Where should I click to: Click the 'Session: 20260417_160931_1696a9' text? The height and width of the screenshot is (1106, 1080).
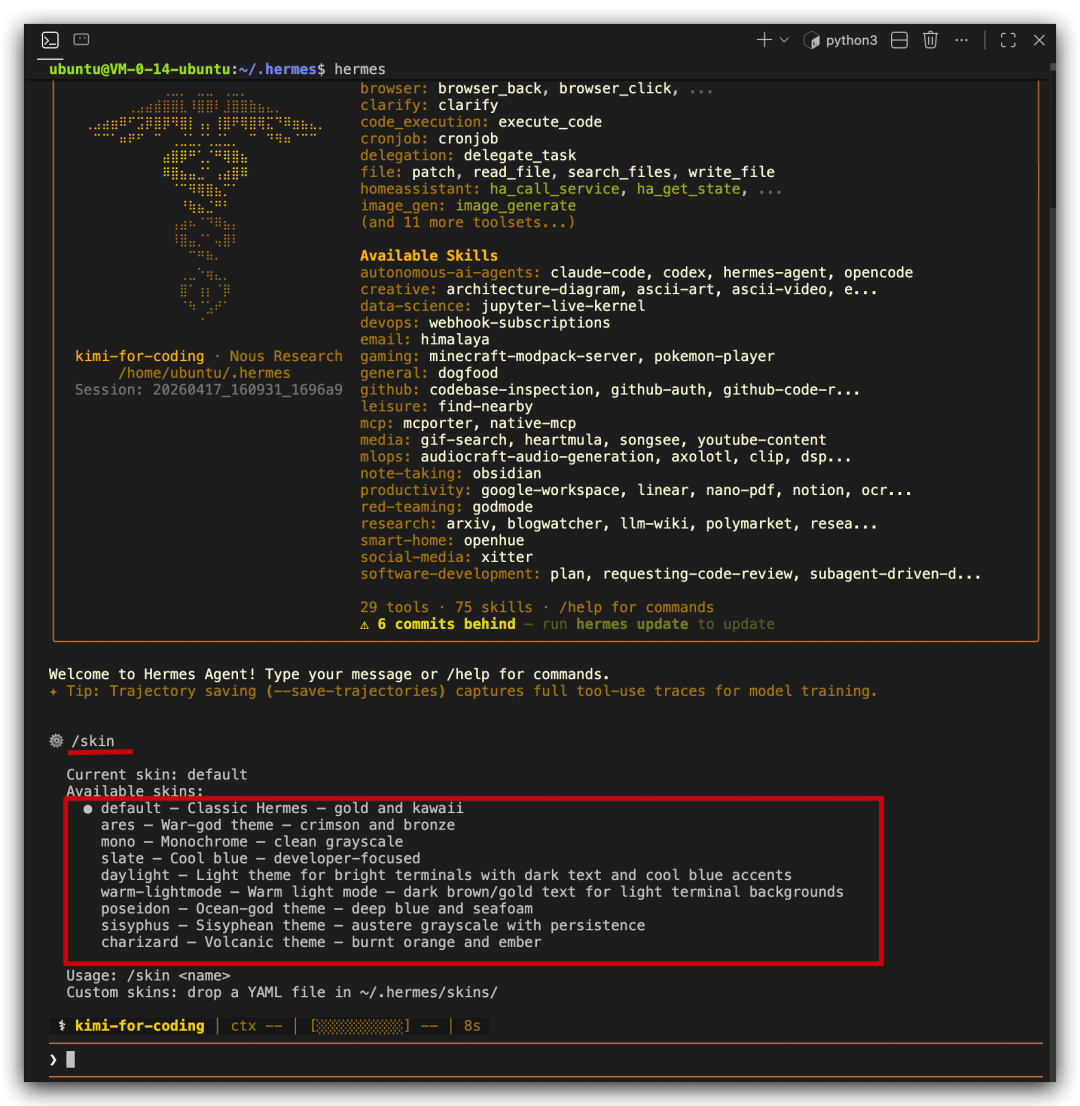pos(209,390)
